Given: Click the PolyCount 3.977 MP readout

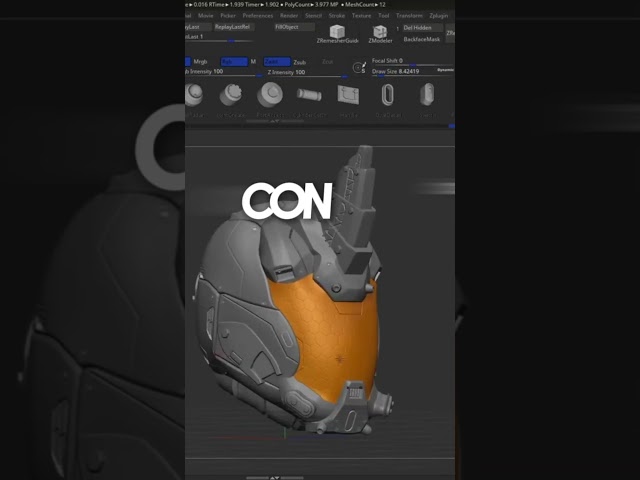Looking at the screenshot, I should [x=311, y=4].
